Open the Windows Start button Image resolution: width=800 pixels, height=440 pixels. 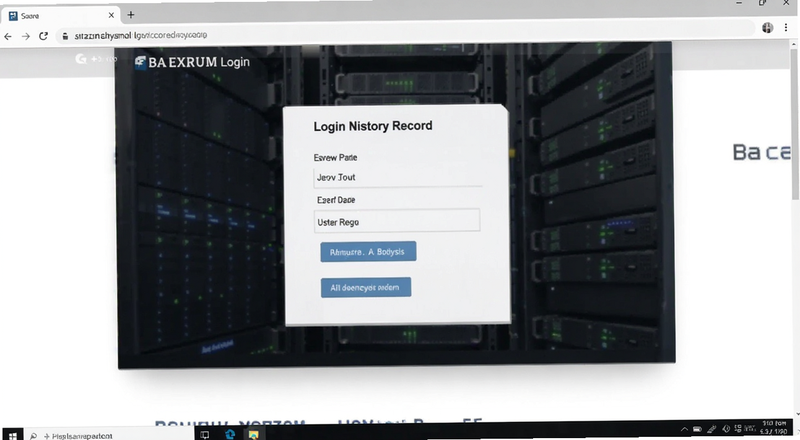[12, 435]
